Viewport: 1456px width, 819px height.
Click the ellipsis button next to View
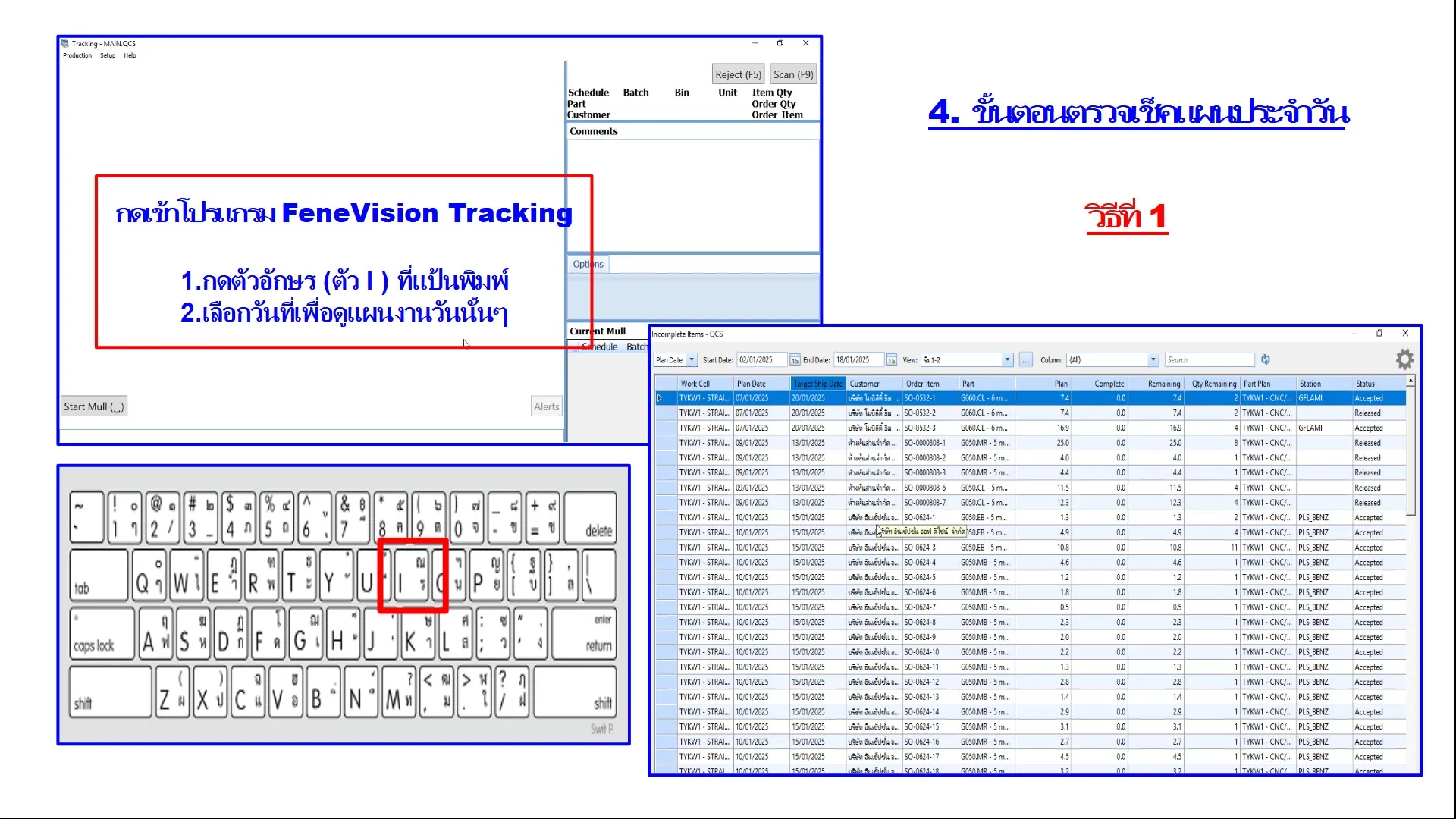(x=1025, y=360)
